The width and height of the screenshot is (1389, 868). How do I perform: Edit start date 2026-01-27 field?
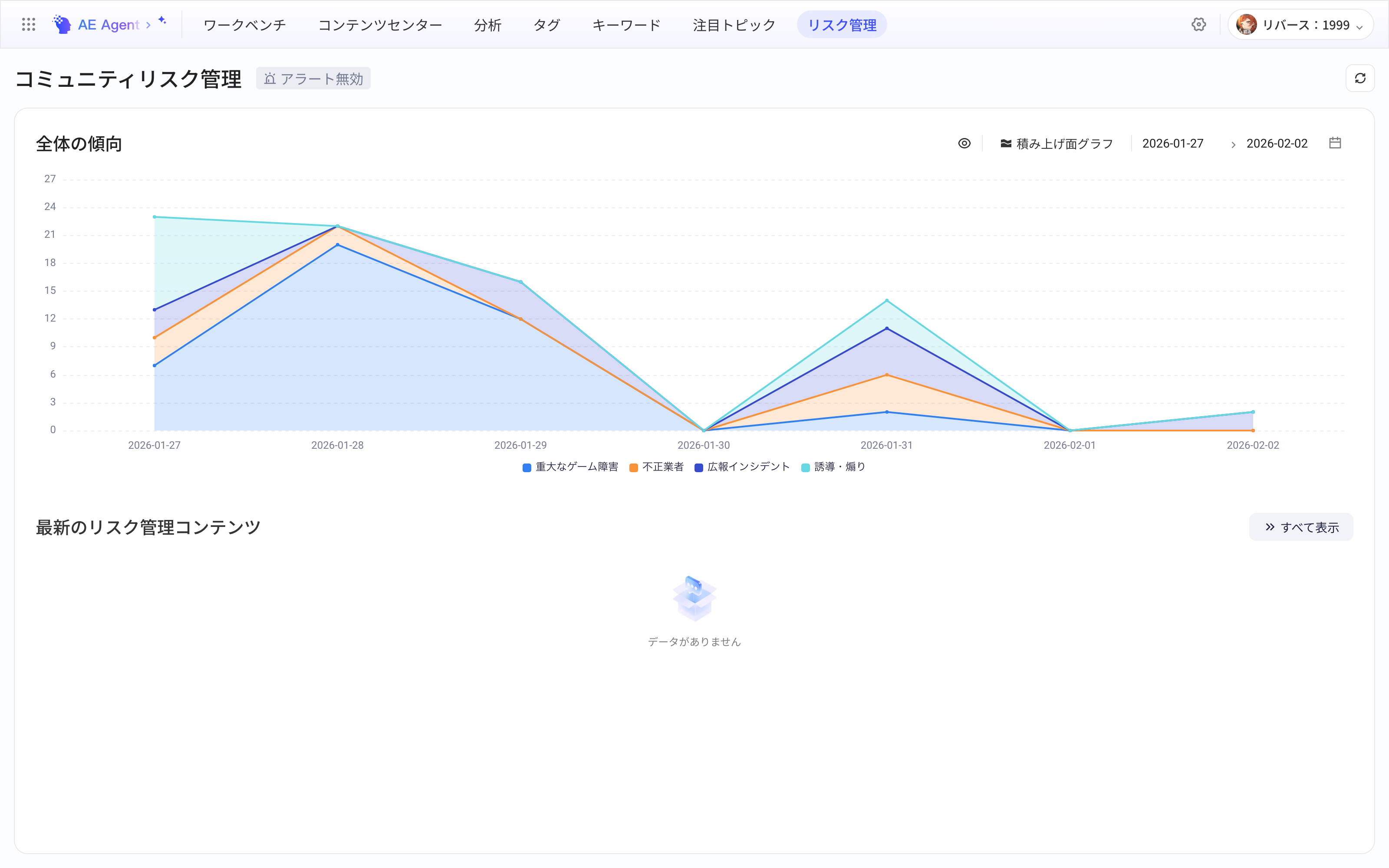[1172, 144]
